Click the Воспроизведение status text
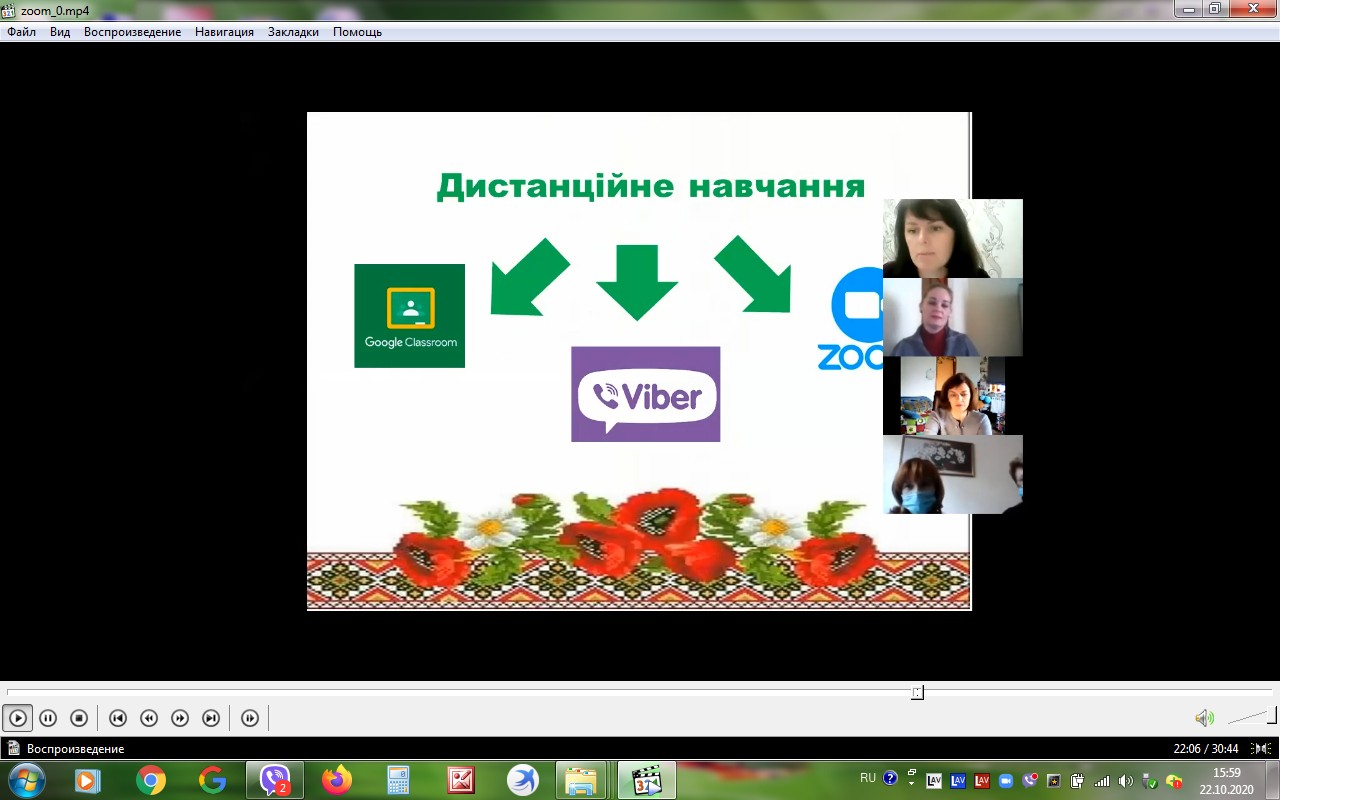Viewport: 1358px width, 800px height. pyautogui.click(x=76, y=748)
